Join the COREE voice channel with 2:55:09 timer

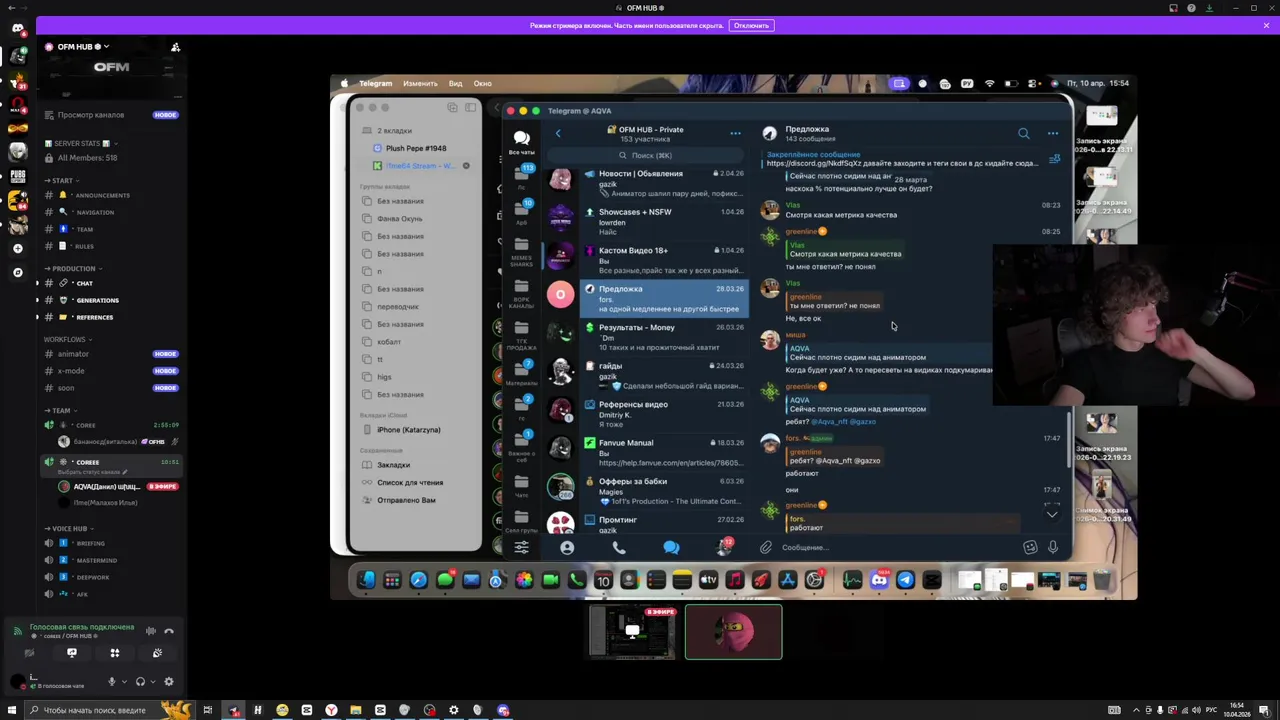point(110,425)
